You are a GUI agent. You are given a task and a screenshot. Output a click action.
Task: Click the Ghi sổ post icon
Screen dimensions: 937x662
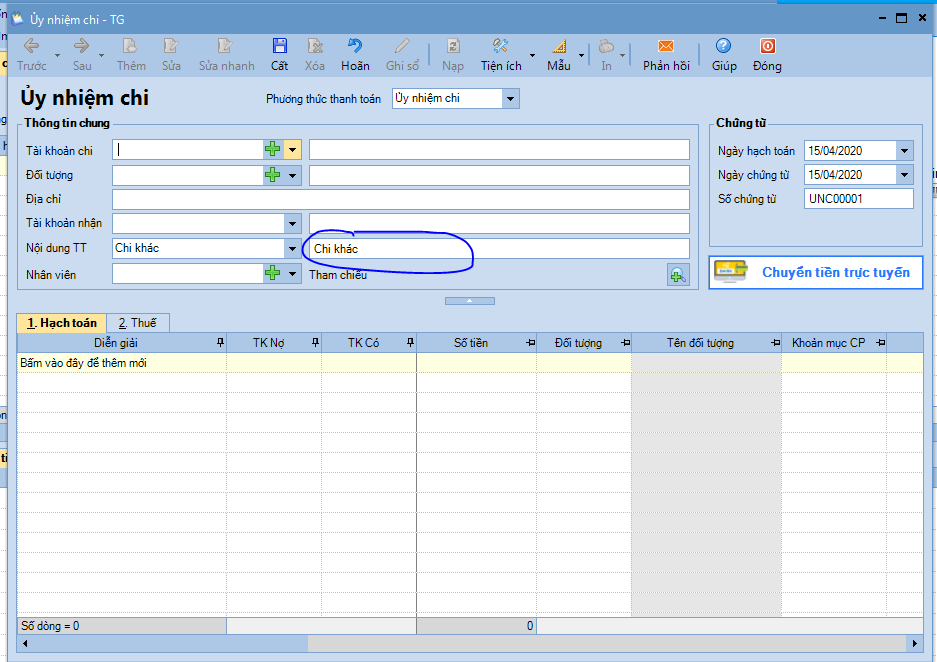tap(402, 55)
